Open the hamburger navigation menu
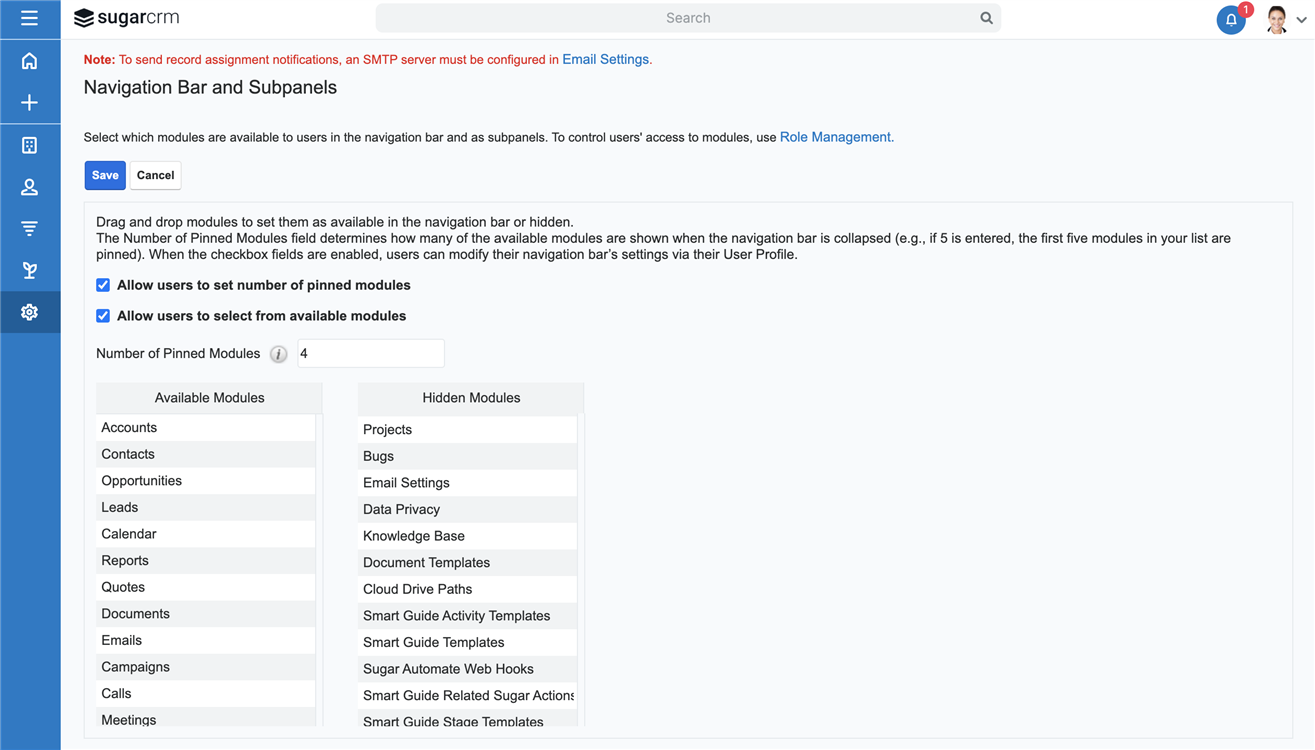 (x=29, y=18)
